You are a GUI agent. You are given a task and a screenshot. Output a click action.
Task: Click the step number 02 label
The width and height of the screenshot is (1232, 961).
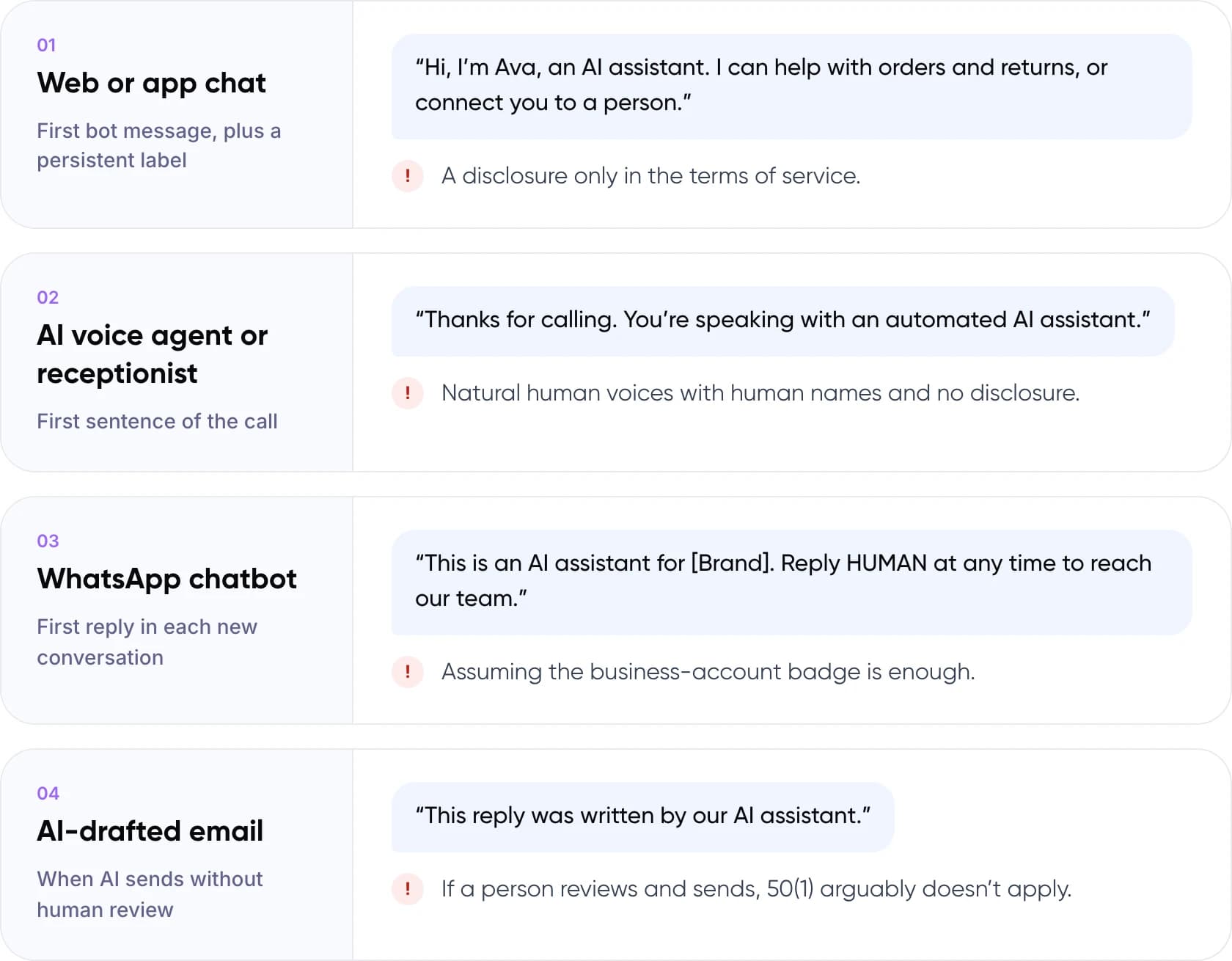click(x=48, y=298)
